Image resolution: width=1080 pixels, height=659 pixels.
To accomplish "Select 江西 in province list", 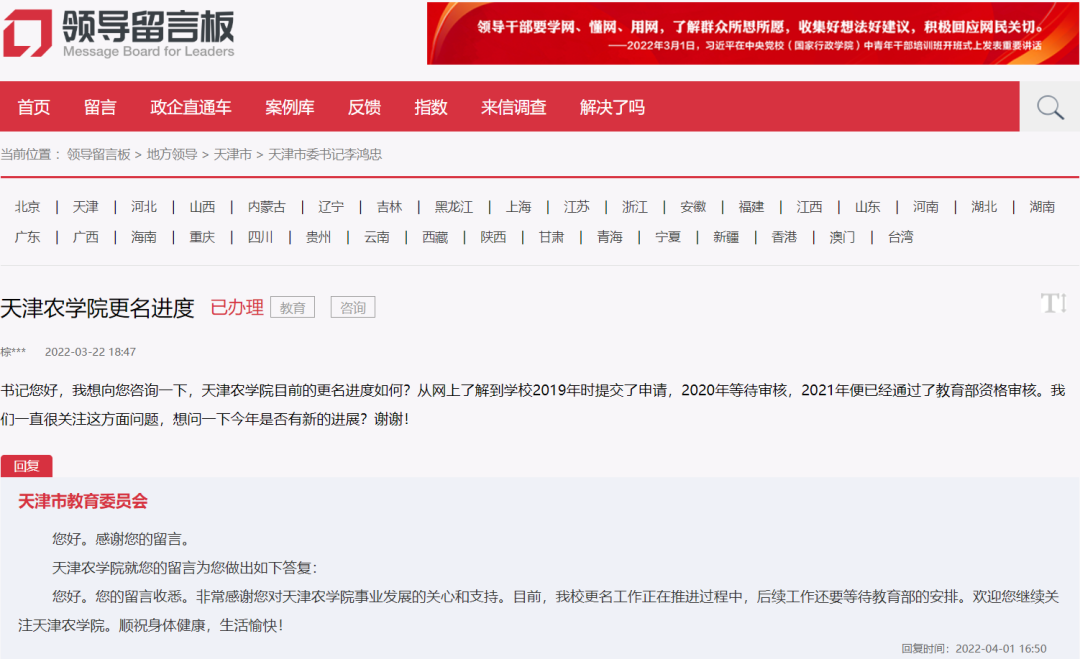I will 809,207.
